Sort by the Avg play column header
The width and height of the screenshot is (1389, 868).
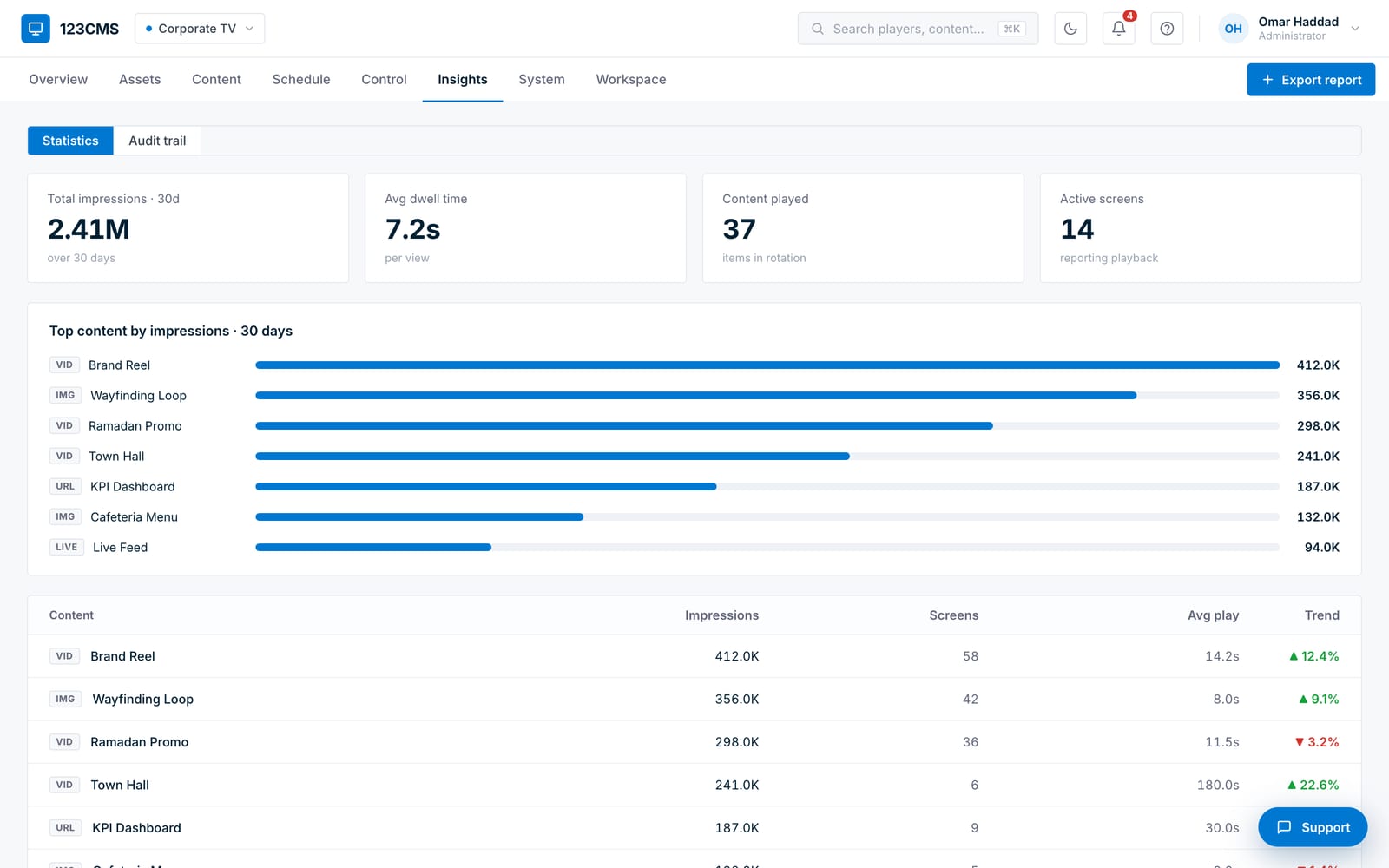click(1213, 615)
